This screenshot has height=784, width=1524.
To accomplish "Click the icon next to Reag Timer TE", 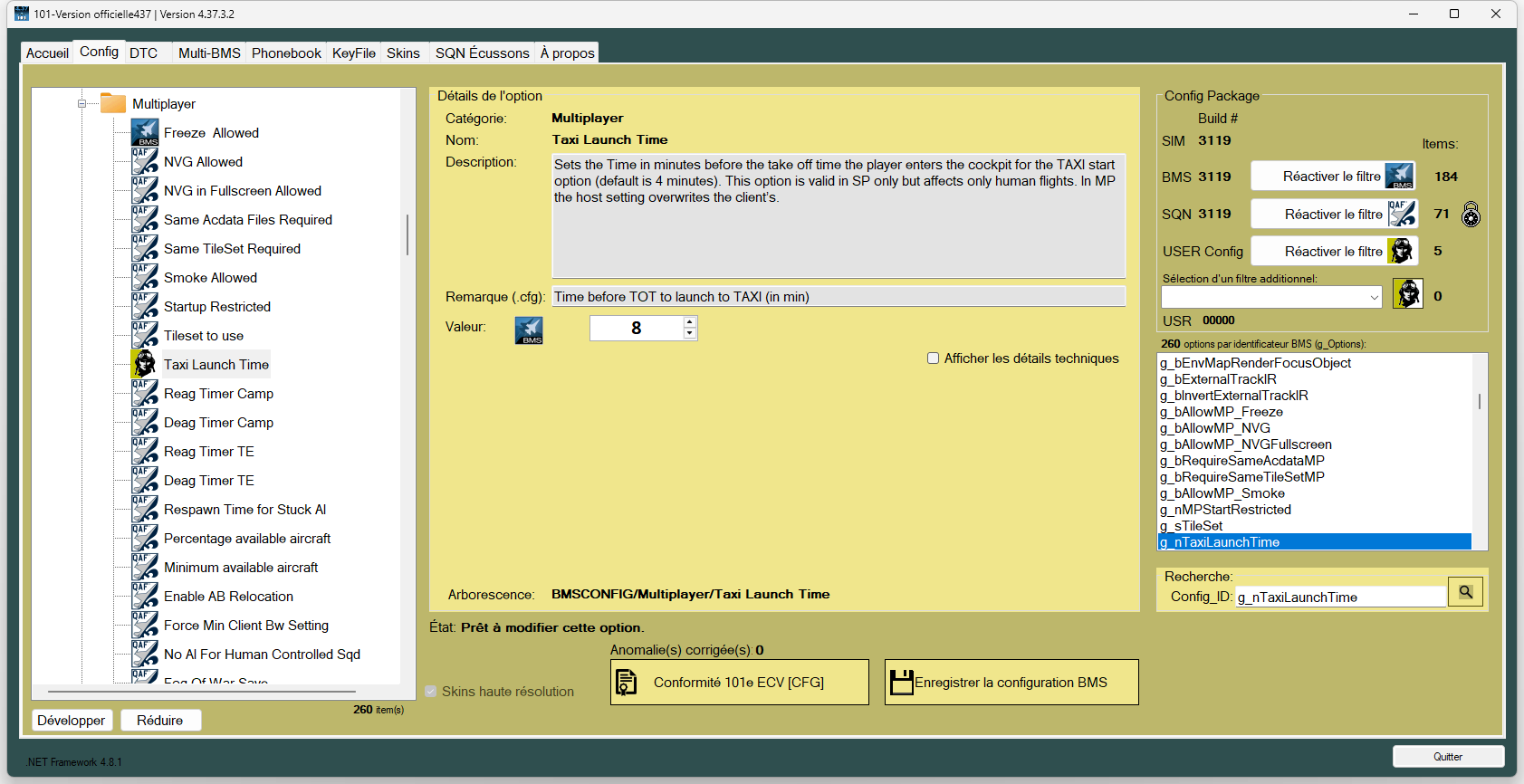I will tap(145, 452).
